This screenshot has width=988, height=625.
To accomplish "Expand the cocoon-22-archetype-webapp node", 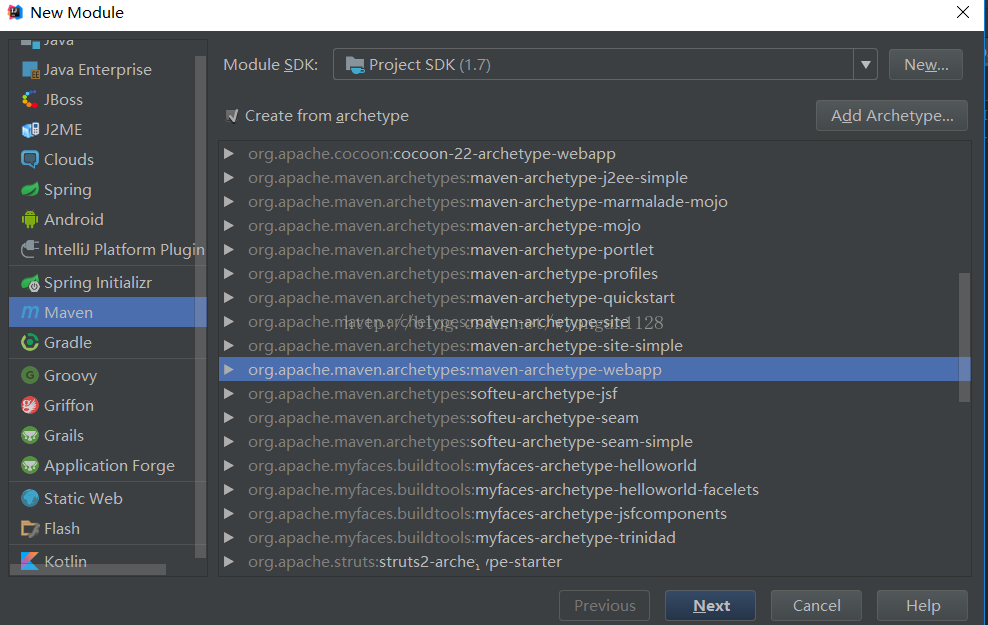I will click(229, 154).
